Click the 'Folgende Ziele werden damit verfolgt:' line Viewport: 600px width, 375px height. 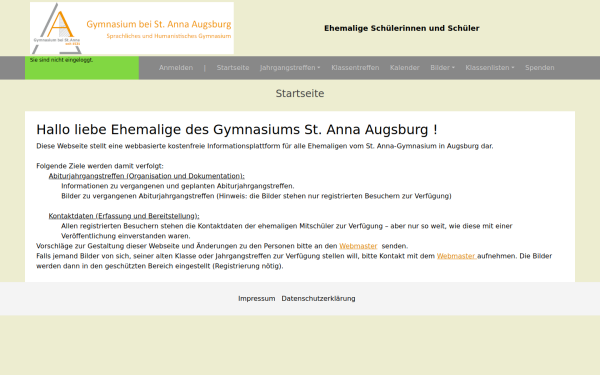pyautogui.click(x=100, y=166)
